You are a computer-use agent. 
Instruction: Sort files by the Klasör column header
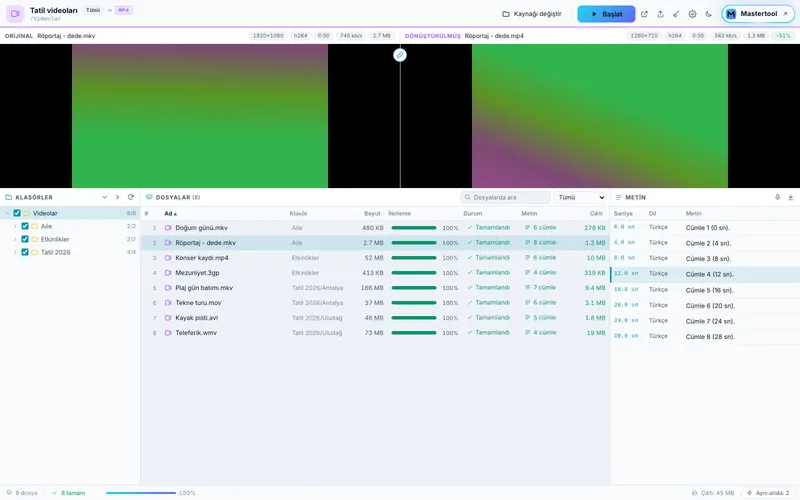tap(298, 213)
